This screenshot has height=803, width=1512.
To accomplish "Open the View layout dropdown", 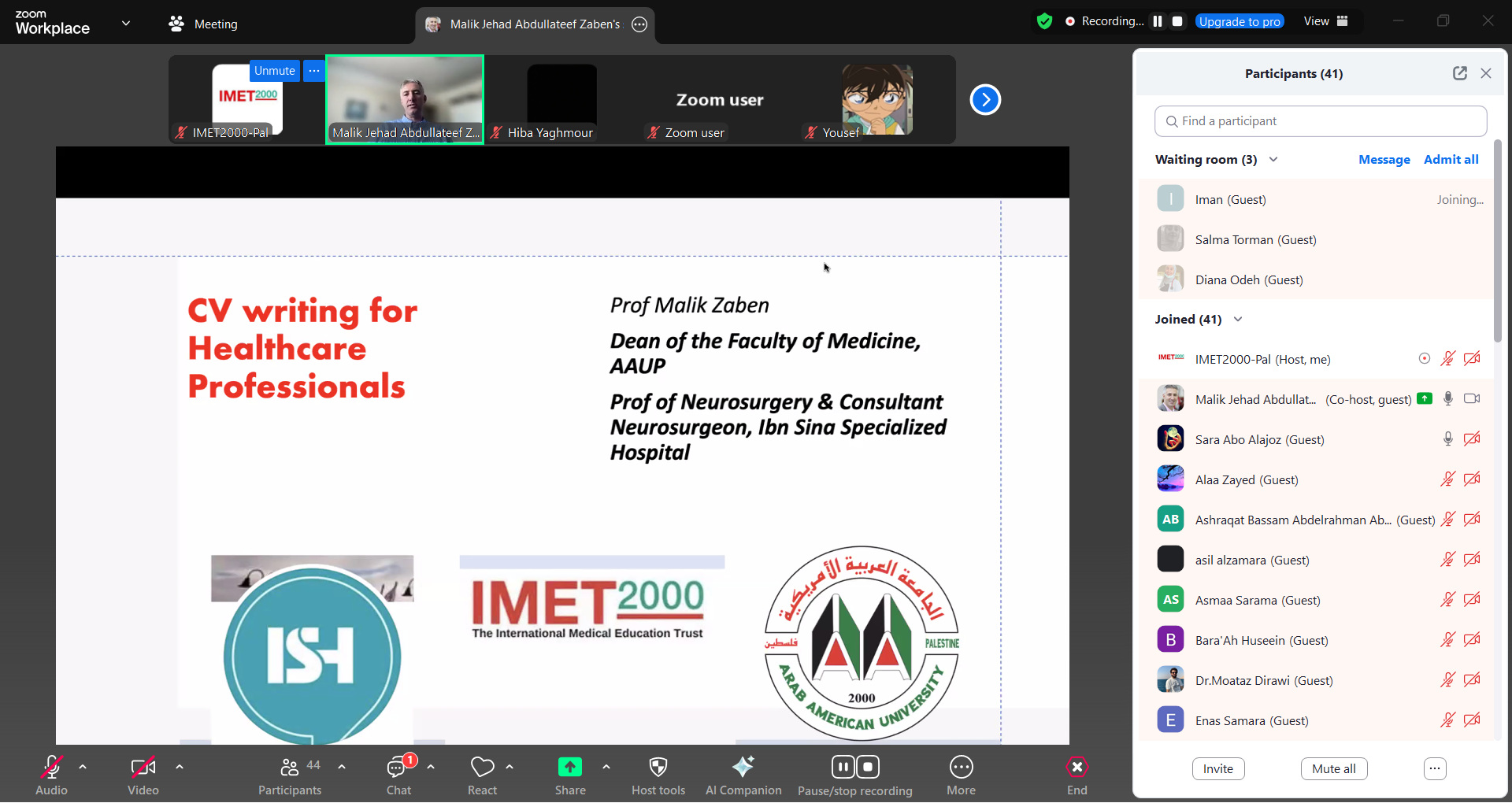I will pos(1325,21).
